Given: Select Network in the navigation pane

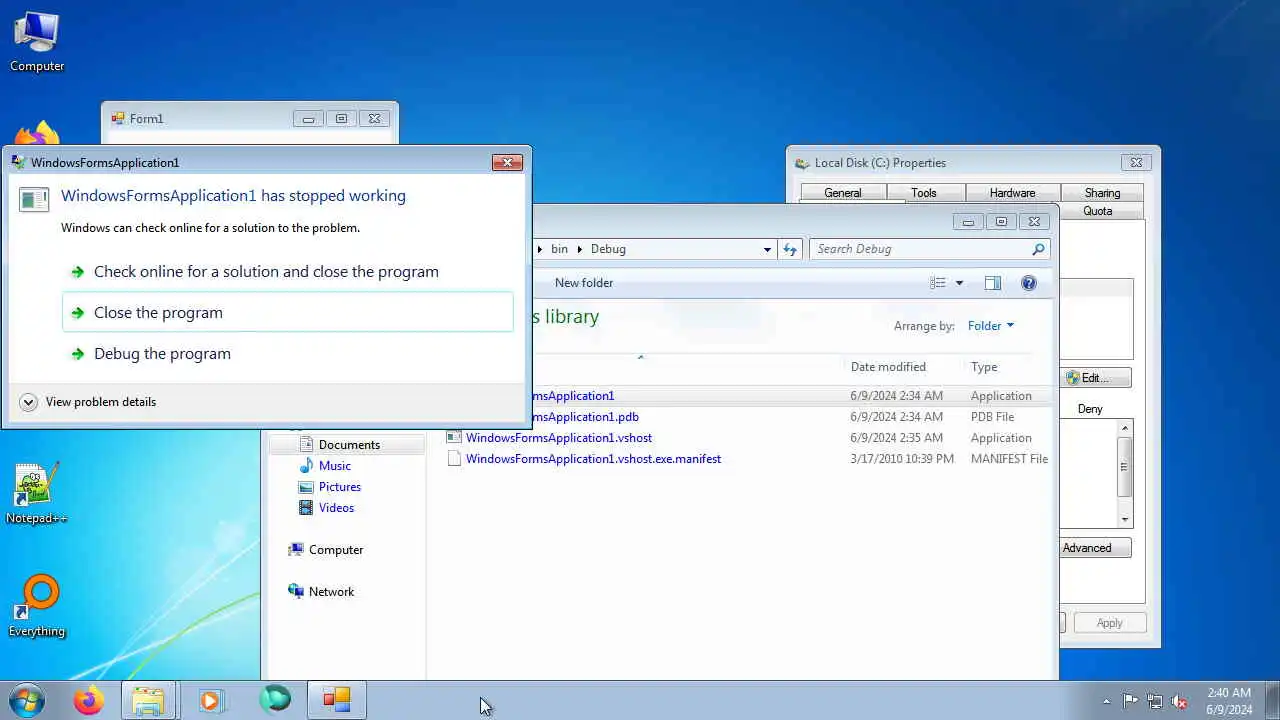Looking at the screenshot, I should (x=331, y=592).
